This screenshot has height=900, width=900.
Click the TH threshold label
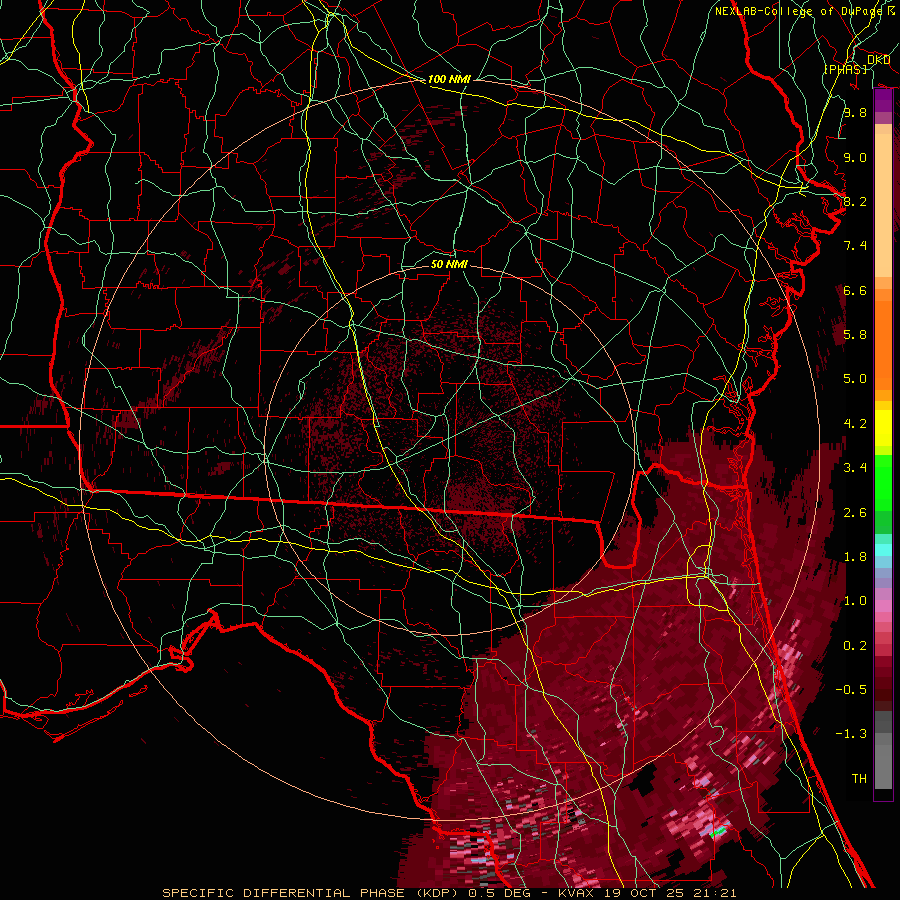(859, 779)
